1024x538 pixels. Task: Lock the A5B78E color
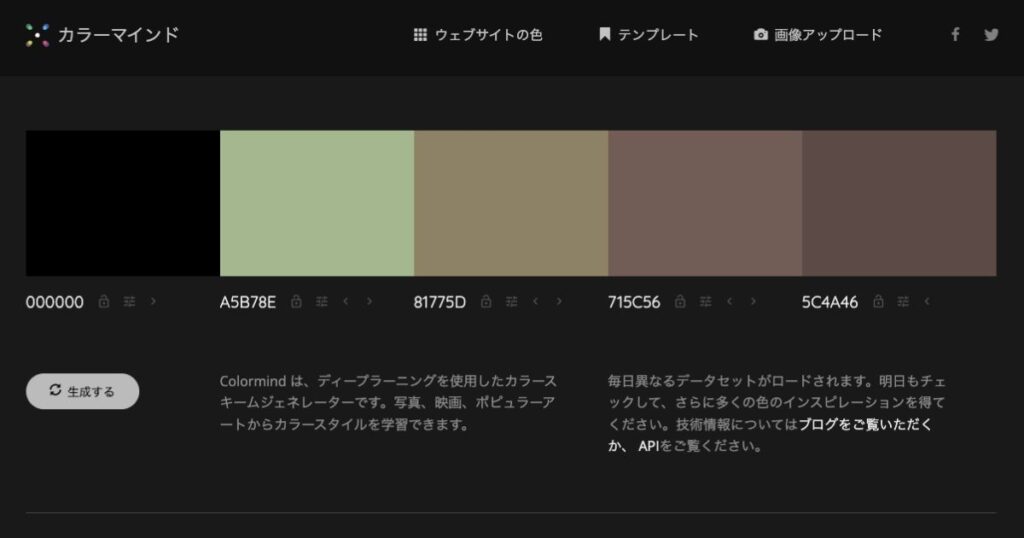click(x=296, y=301)
